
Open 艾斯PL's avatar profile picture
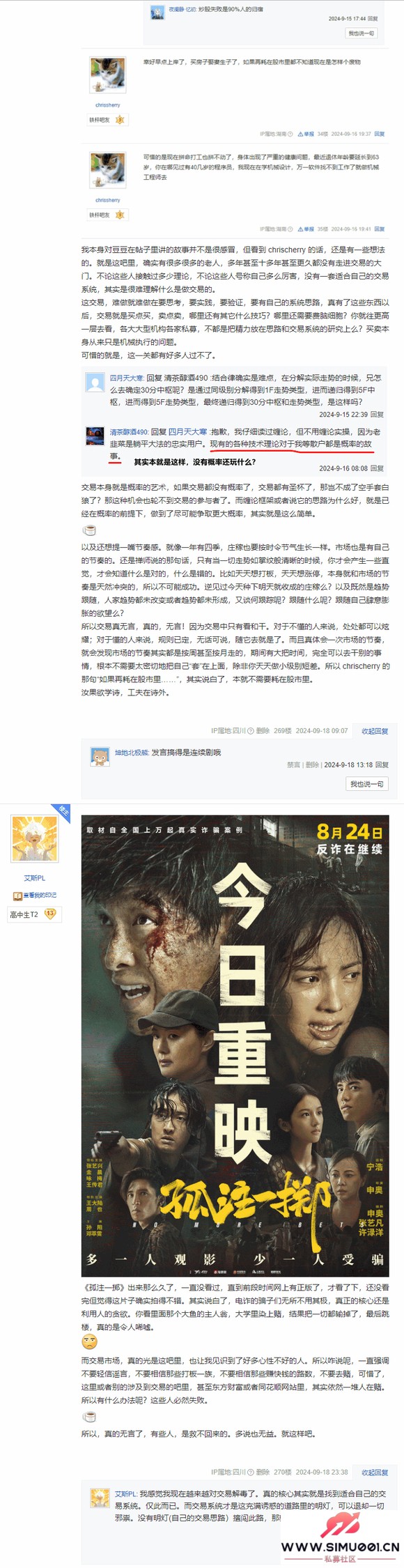click(35, 839)
